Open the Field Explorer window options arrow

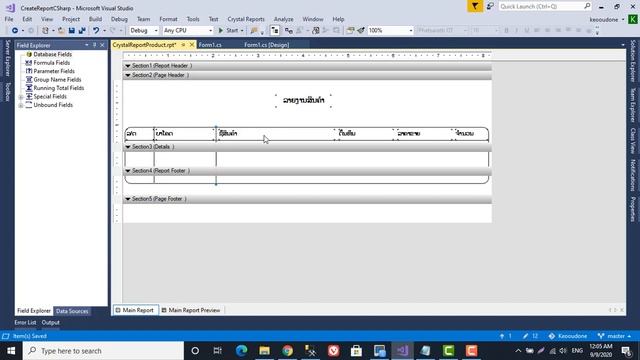click(87, 45)
